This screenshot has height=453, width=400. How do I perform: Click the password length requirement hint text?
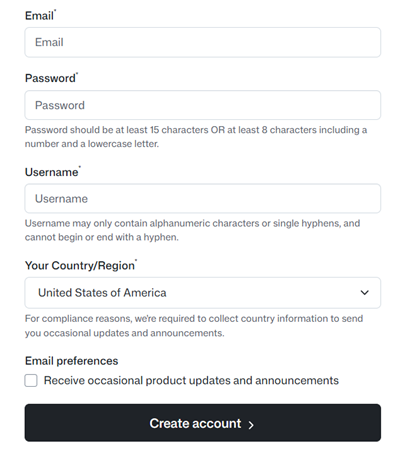(x=196, y=137)
